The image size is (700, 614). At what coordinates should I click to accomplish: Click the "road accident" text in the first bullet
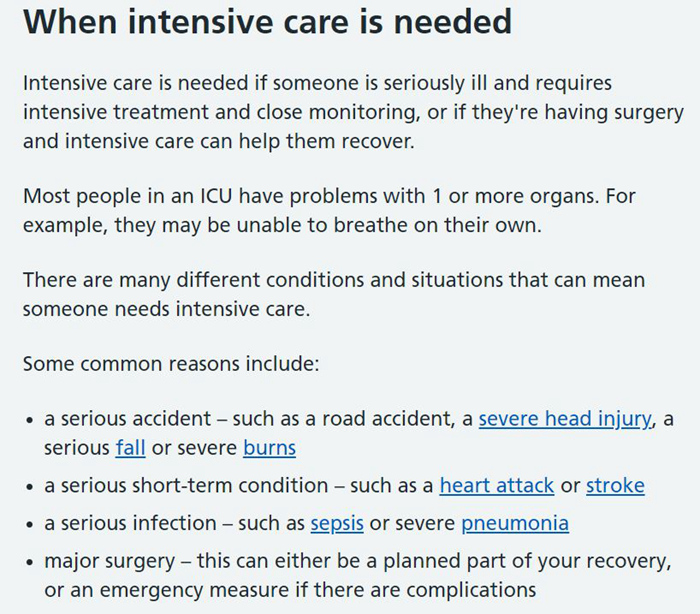(375, 419)
